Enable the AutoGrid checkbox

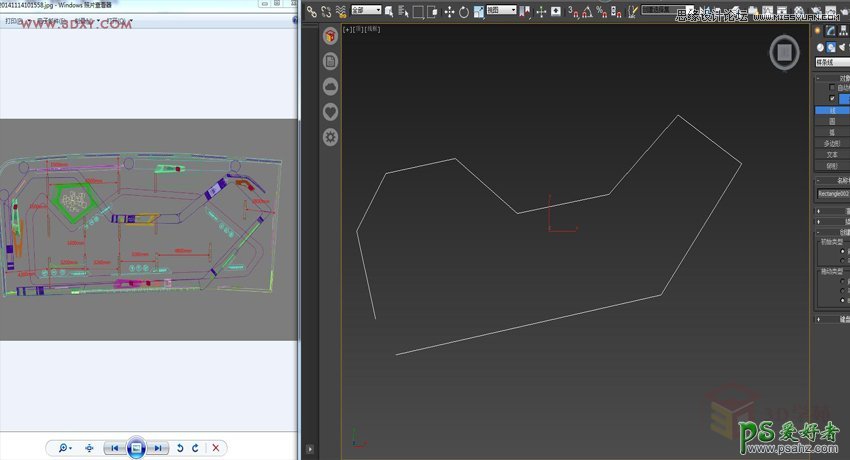tap(832, 87)
